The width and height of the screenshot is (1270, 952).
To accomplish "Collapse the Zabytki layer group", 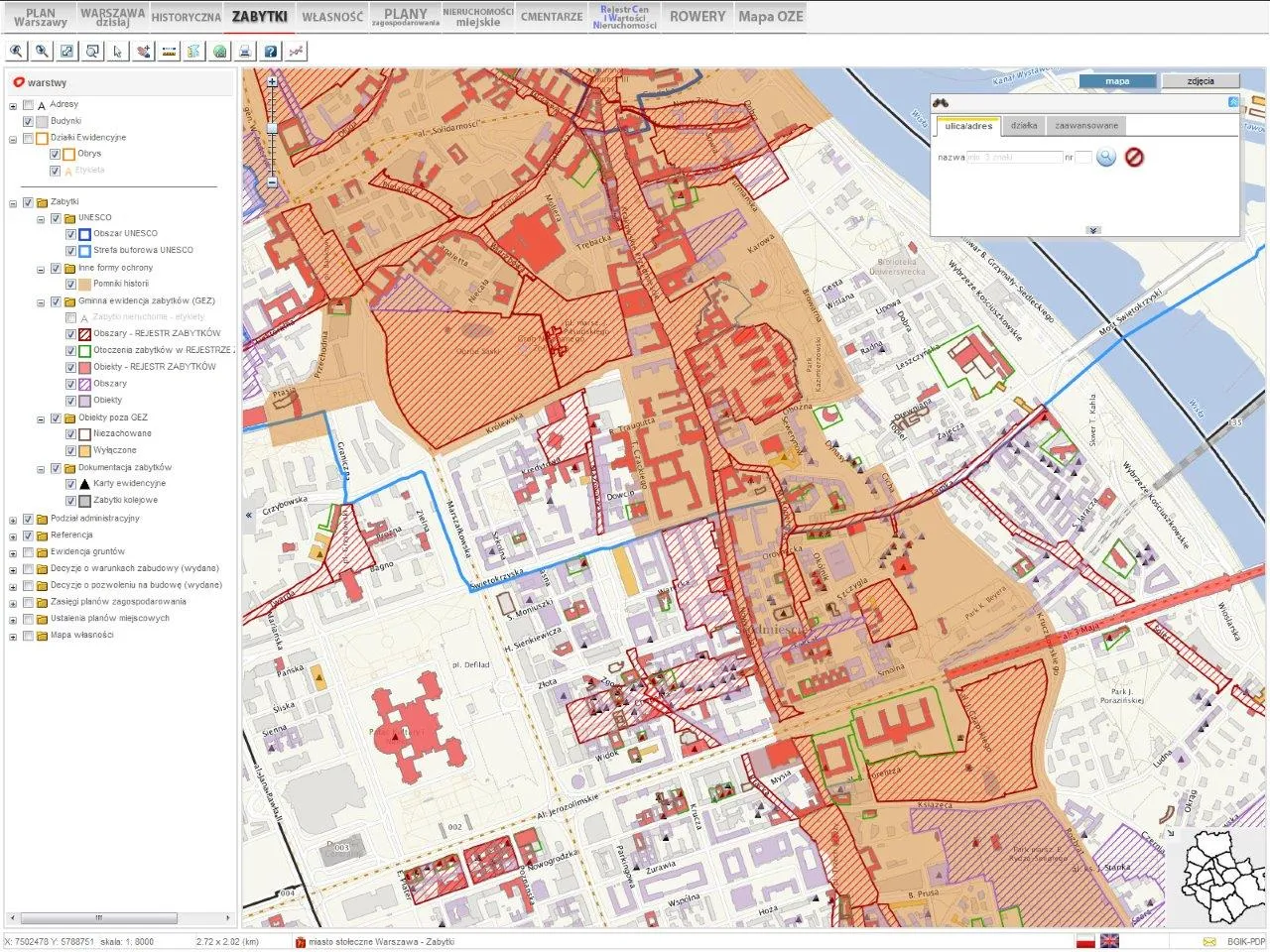I will pos(14,203).
